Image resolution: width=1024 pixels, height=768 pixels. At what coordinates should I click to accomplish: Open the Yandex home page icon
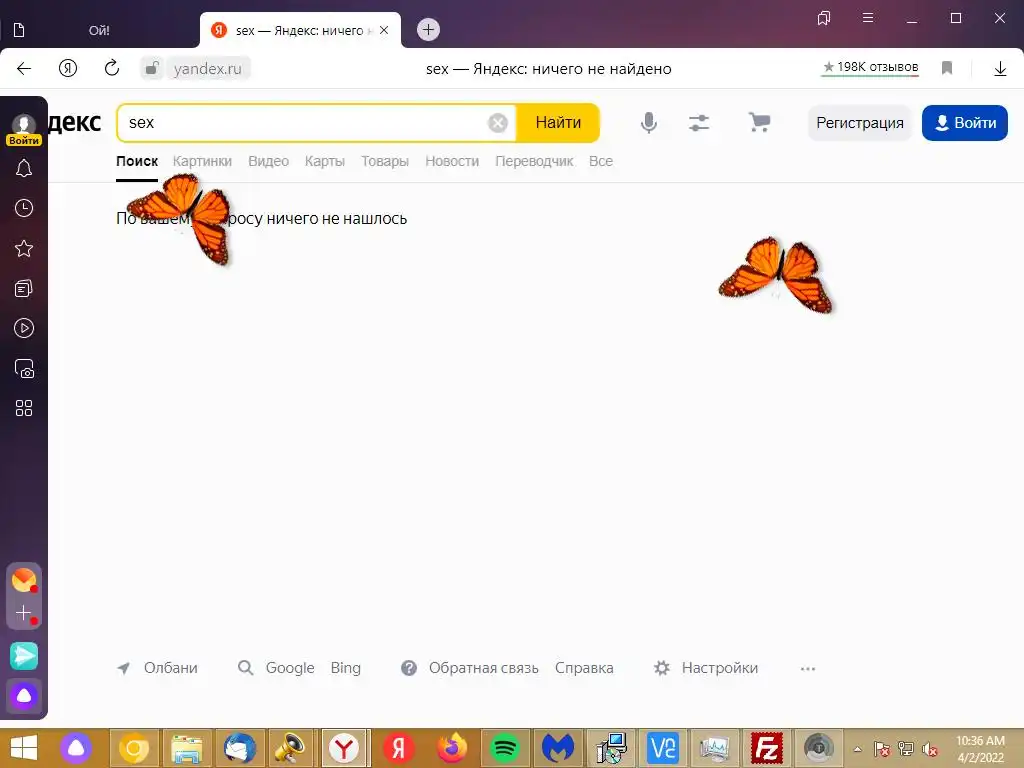coord(68,68)
